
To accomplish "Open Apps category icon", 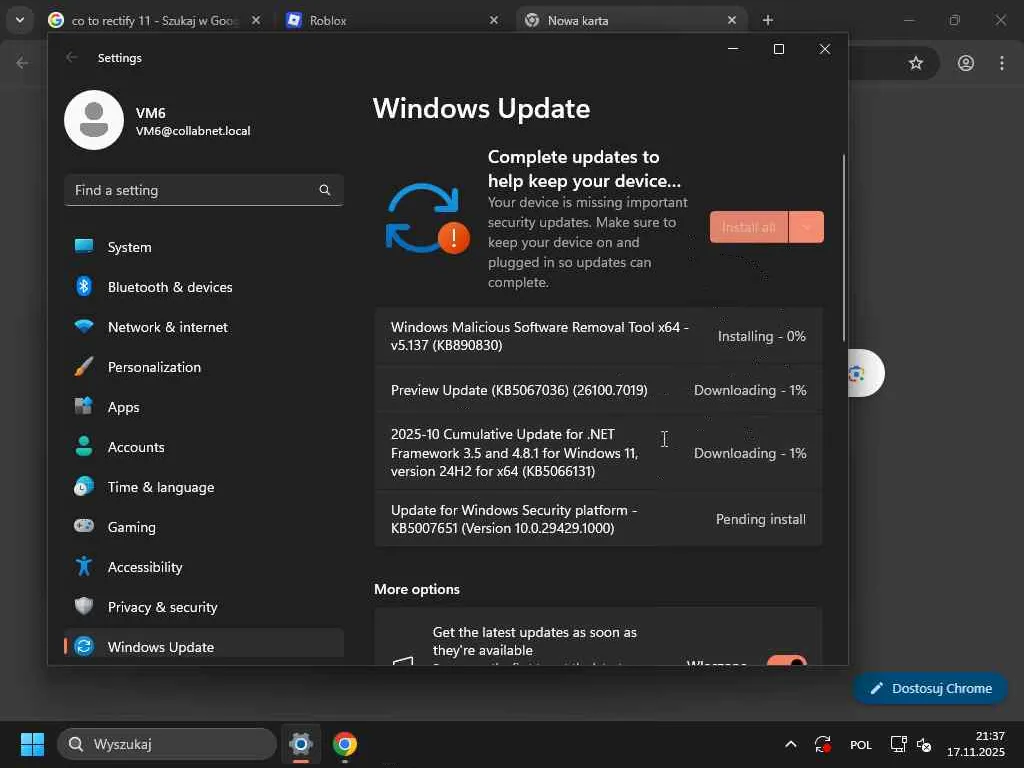I will [84, 406].
